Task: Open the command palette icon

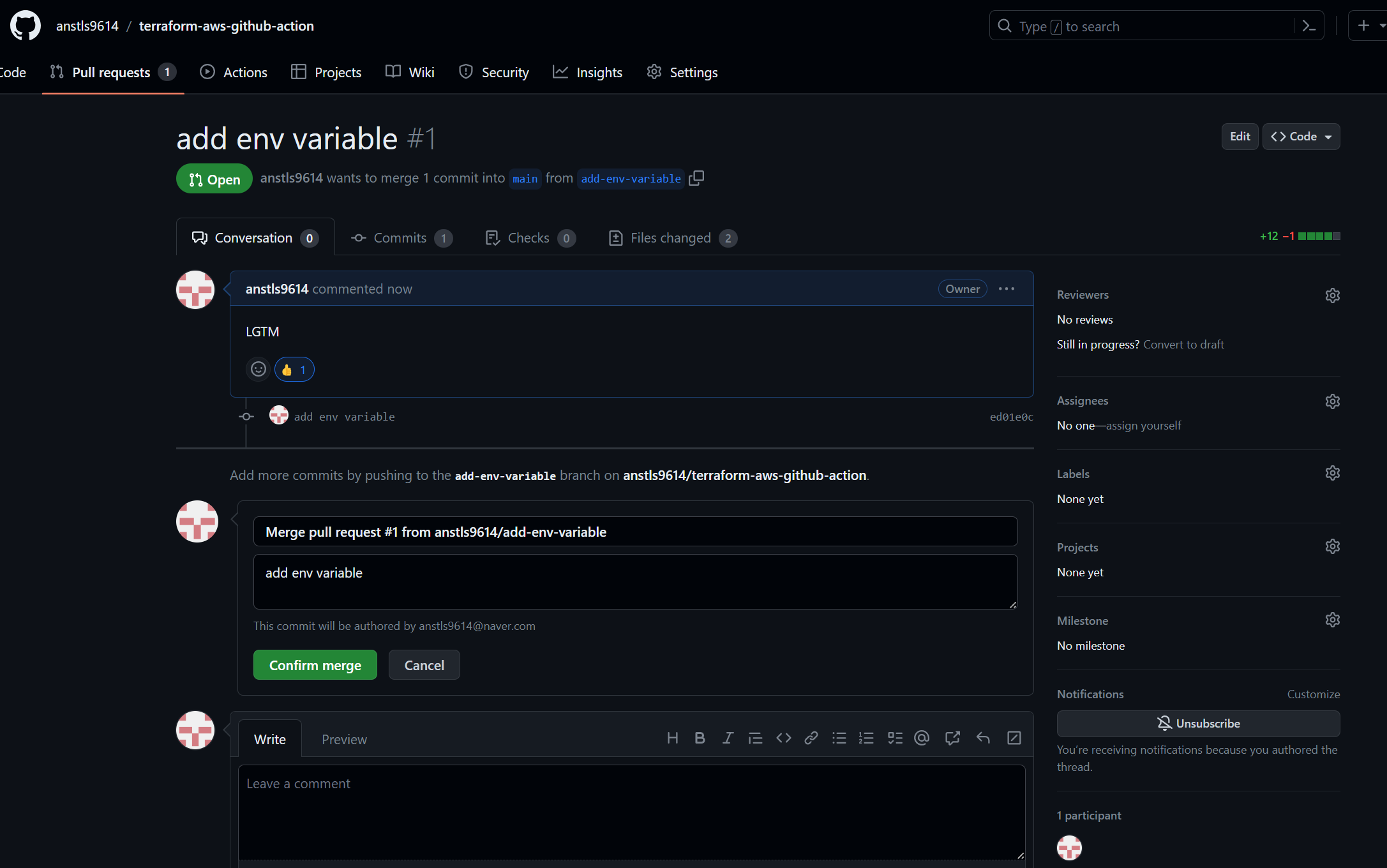Action: pyautogui.click(x=1309, y=26)
